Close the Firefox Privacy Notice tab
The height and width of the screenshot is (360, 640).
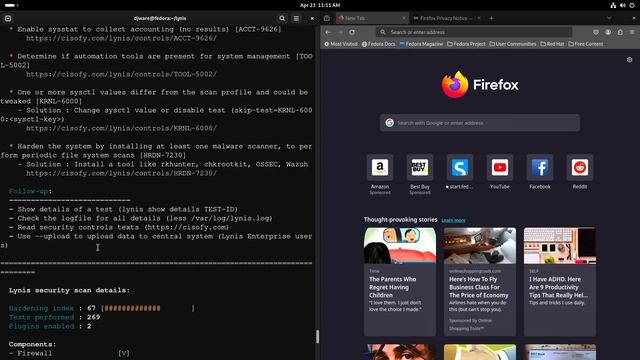pos(479,18)
